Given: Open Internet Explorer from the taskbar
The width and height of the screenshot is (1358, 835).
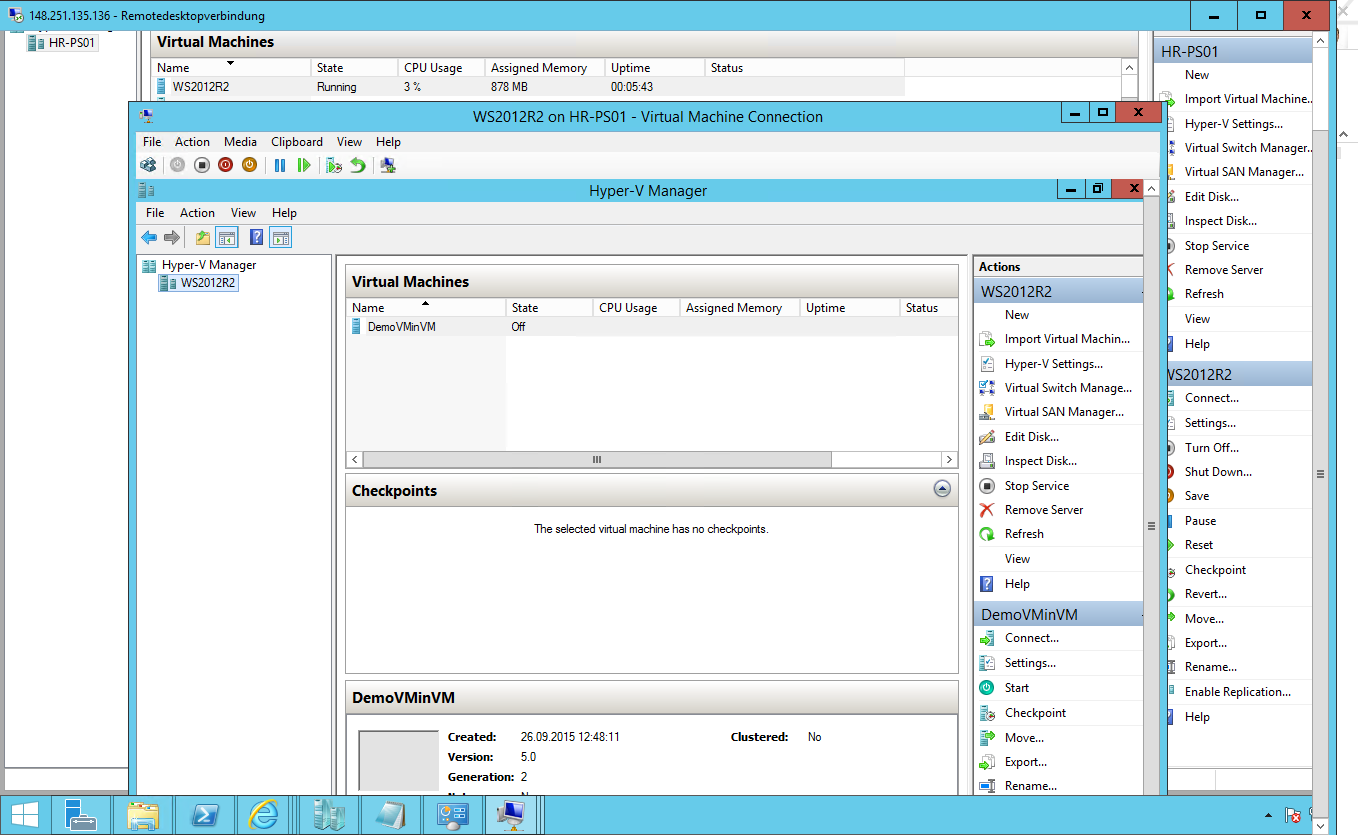Looking at the screenshot, I should (265, 815).
